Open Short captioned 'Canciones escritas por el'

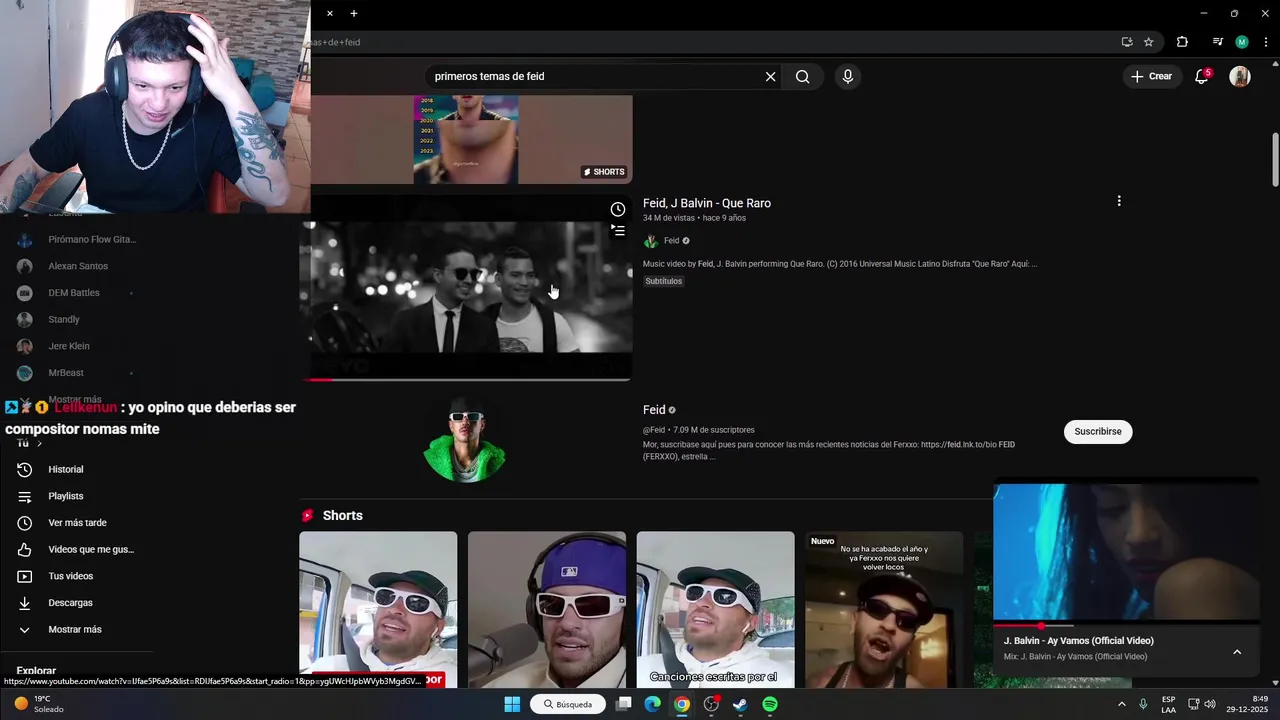click(x=715, y=610)
